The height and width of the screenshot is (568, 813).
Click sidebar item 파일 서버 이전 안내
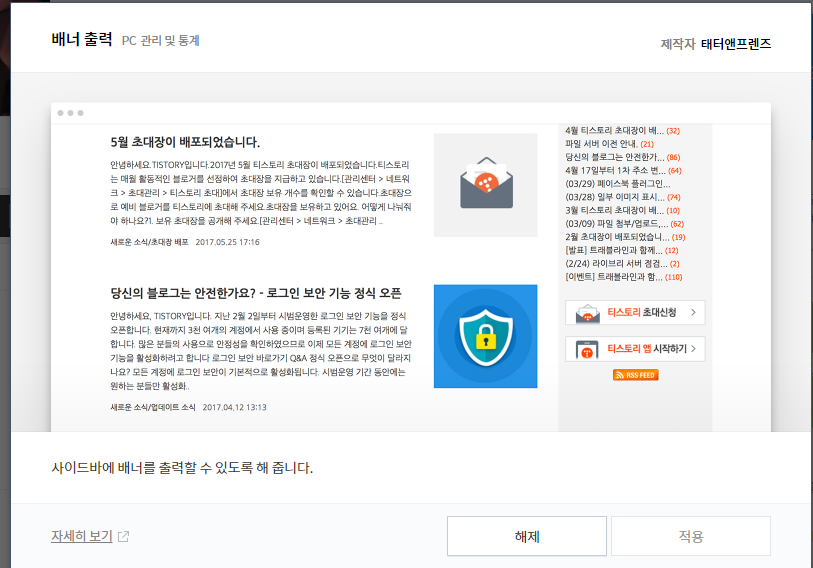601,144
